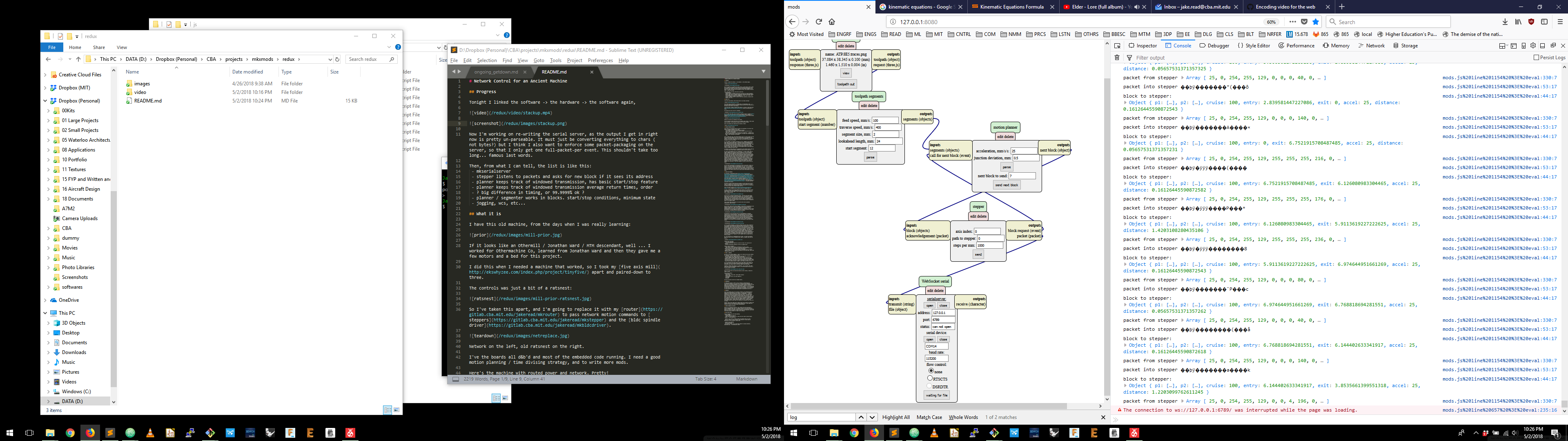
Task: Select the RTSCTS flow control radio
Action: coord(930,378)
